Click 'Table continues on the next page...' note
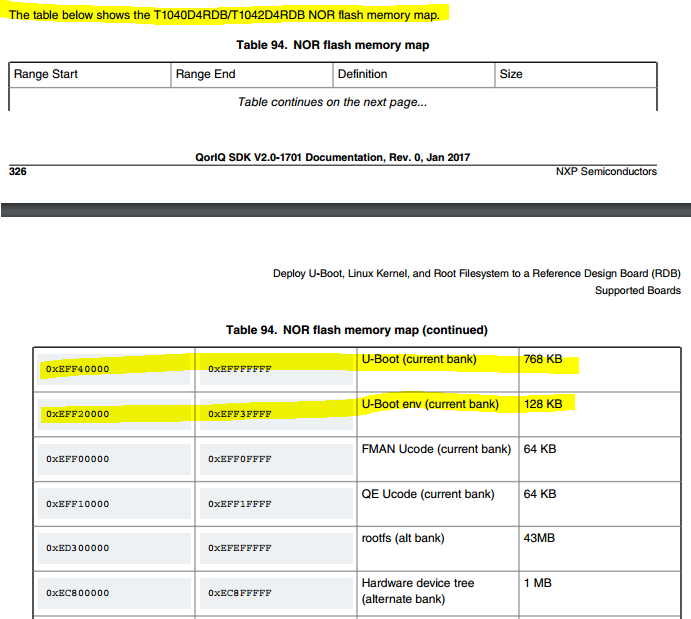Image resolution: width=691 pixels, height=619 pixels. [x=333, y=102]
